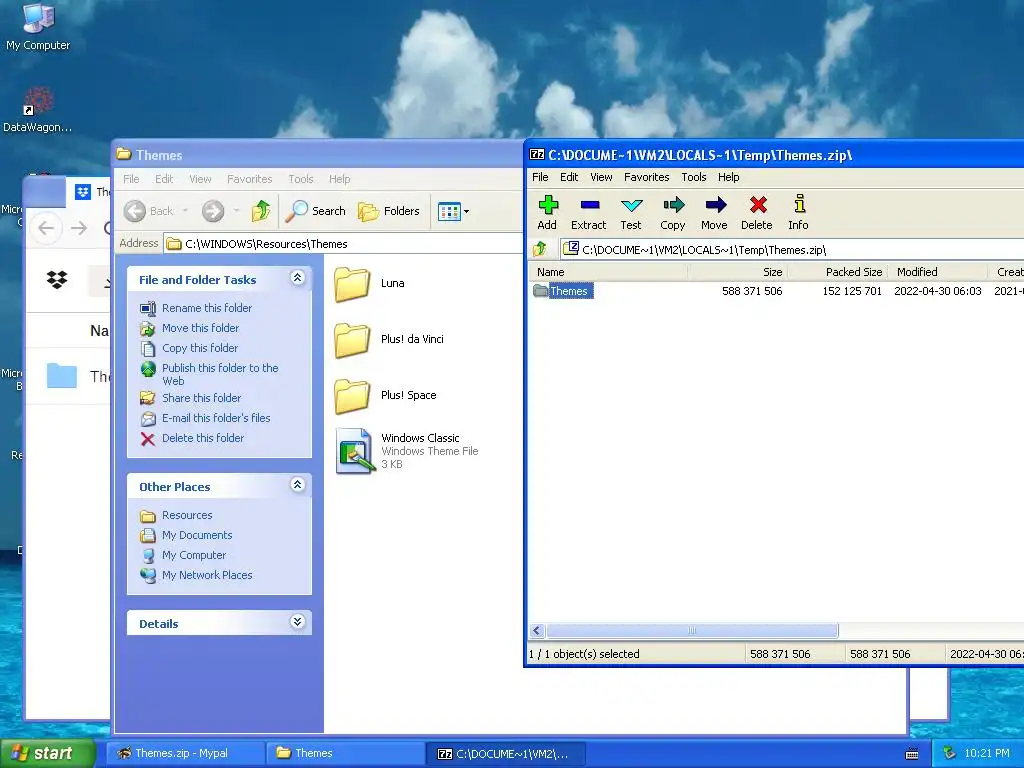Toggle the Folders pane in Explorer toolbar
This screenshot has height=768, width=1024.
389,211
